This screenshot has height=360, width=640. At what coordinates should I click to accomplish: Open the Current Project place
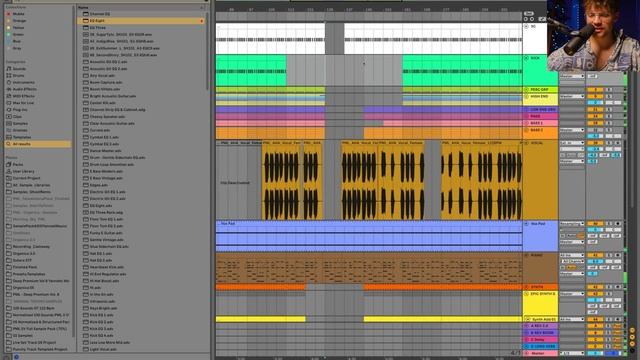pos(23,178)
